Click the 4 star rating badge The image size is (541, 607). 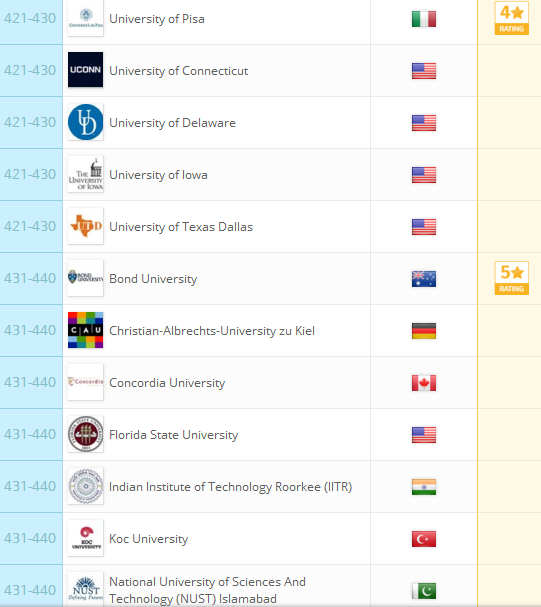(x=512, y=18)
